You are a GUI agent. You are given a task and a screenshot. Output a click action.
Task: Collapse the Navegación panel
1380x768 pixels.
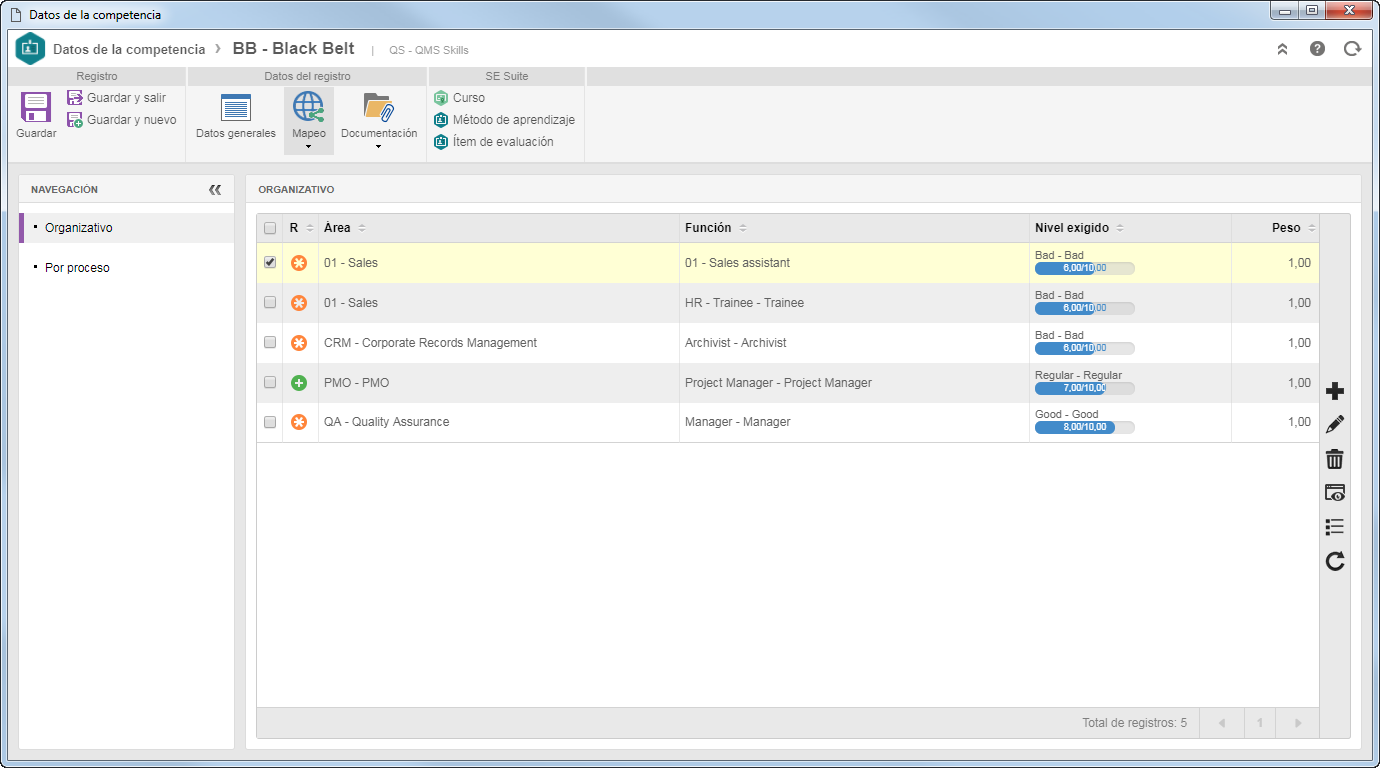pyautogui.click(x=215, y=189)
